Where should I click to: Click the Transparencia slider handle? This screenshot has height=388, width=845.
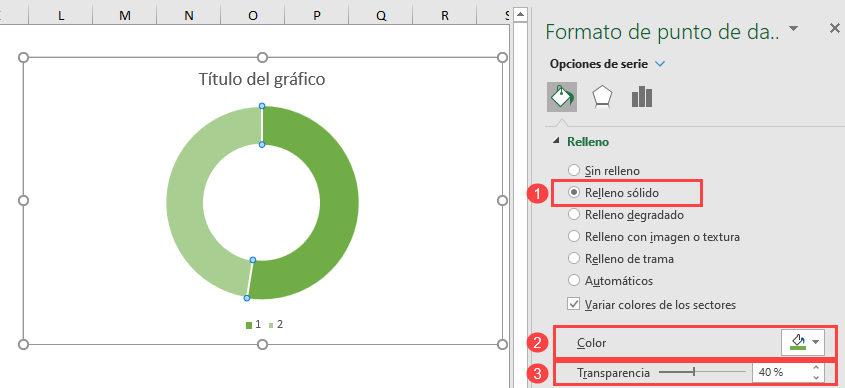(694, 371)
